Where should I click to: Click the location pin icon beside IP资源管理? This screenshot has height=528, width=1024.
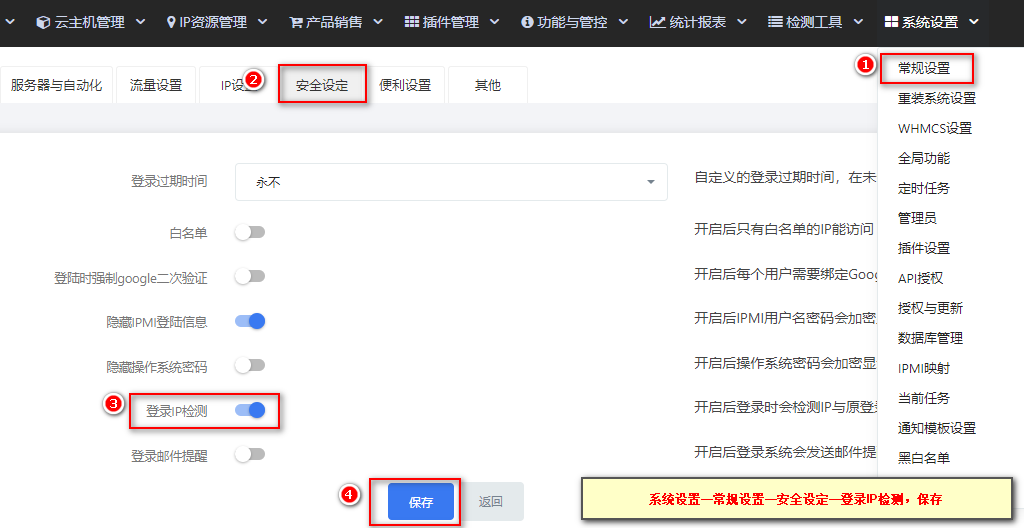point(171,22)
